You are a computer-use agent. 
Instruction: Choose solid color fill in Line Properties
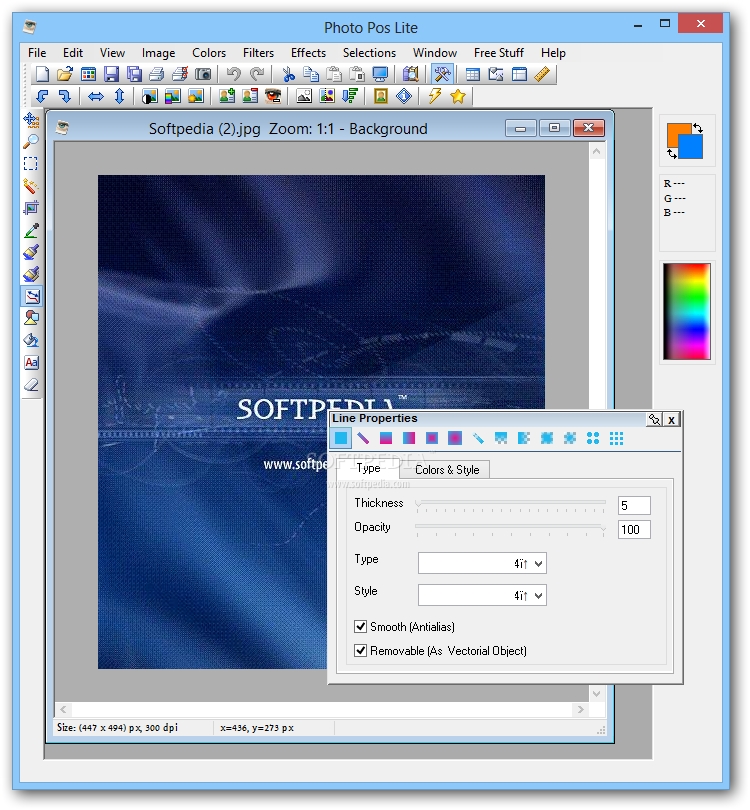[340, 439]
